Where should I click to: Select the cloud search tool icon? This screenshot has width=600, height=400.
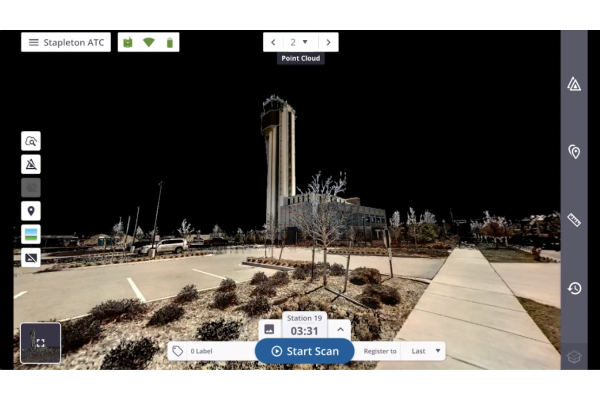[x=31, y=141]
